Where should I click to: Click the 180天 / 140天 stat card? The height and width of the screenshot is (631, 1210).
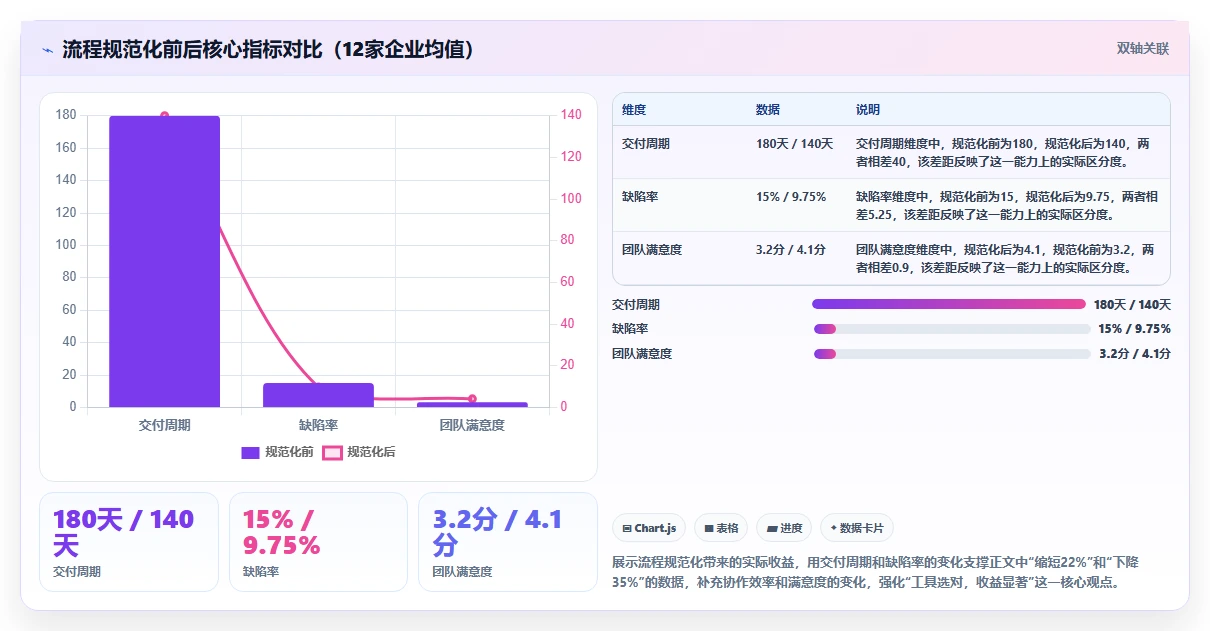[128, 542]
